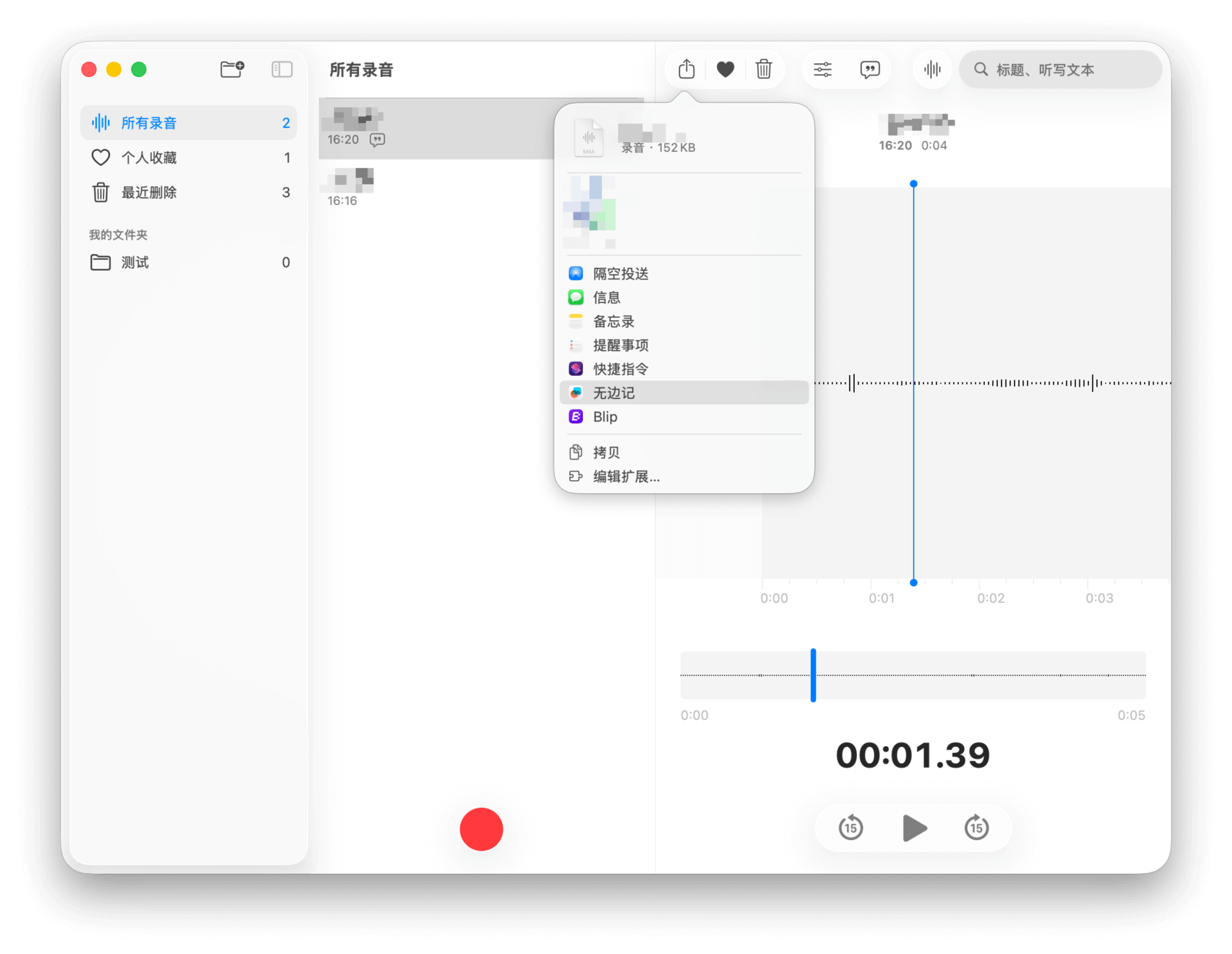Click the blue playhead in overview scrubber
This screenshot has width=1232, height=954.
(x=813, y=675)
